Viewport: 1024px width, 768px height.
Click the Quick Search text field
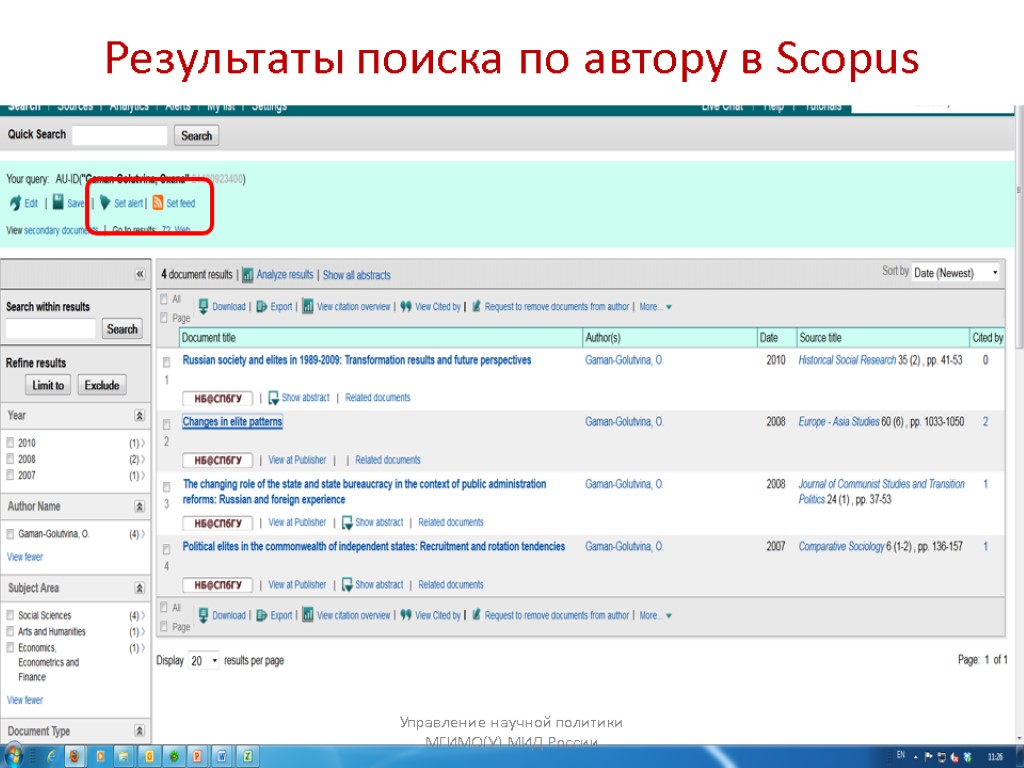[120, 135]
